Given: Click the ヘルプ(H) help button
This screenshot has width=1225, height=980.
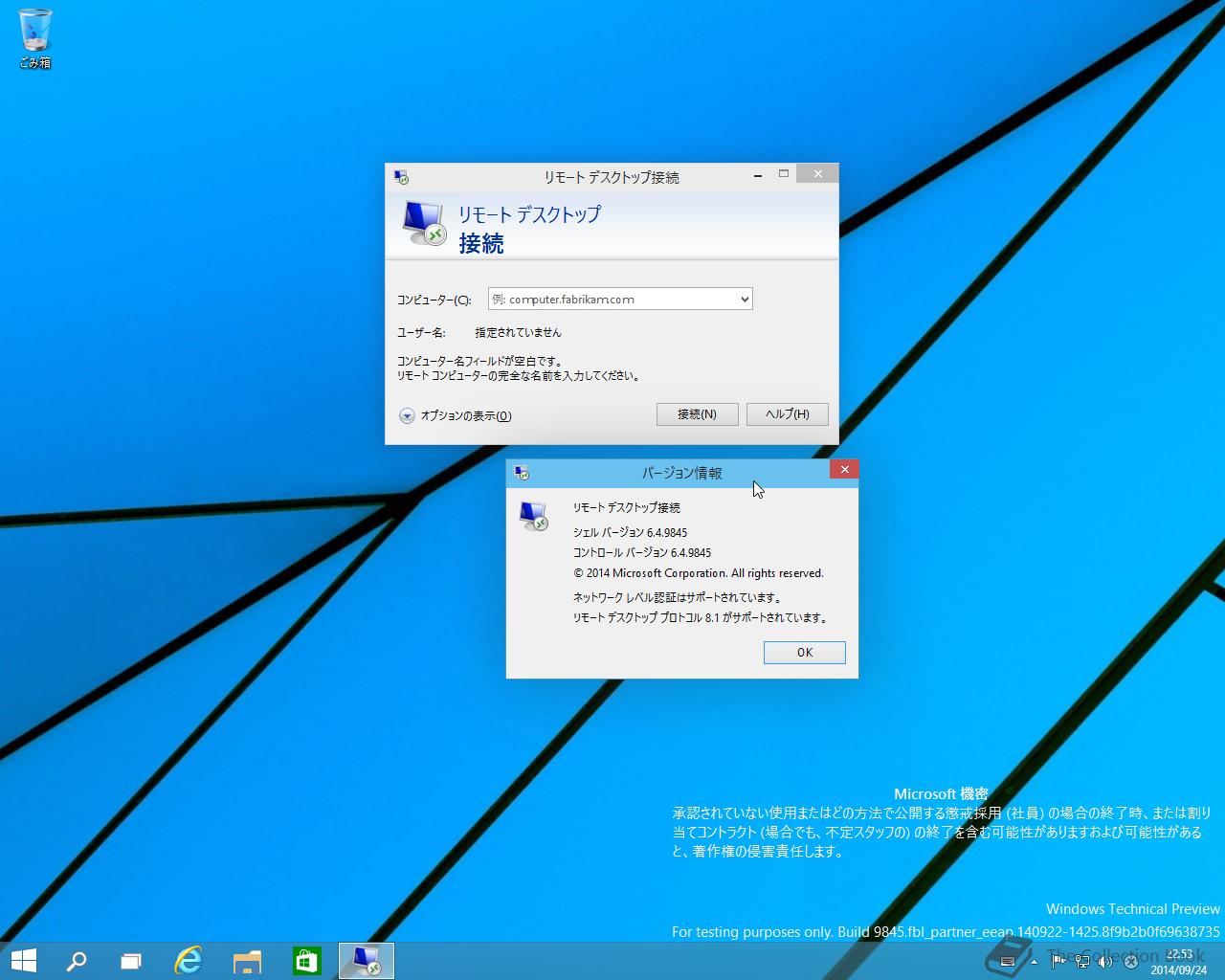Looking at the screenshot, I should [787, 414].
